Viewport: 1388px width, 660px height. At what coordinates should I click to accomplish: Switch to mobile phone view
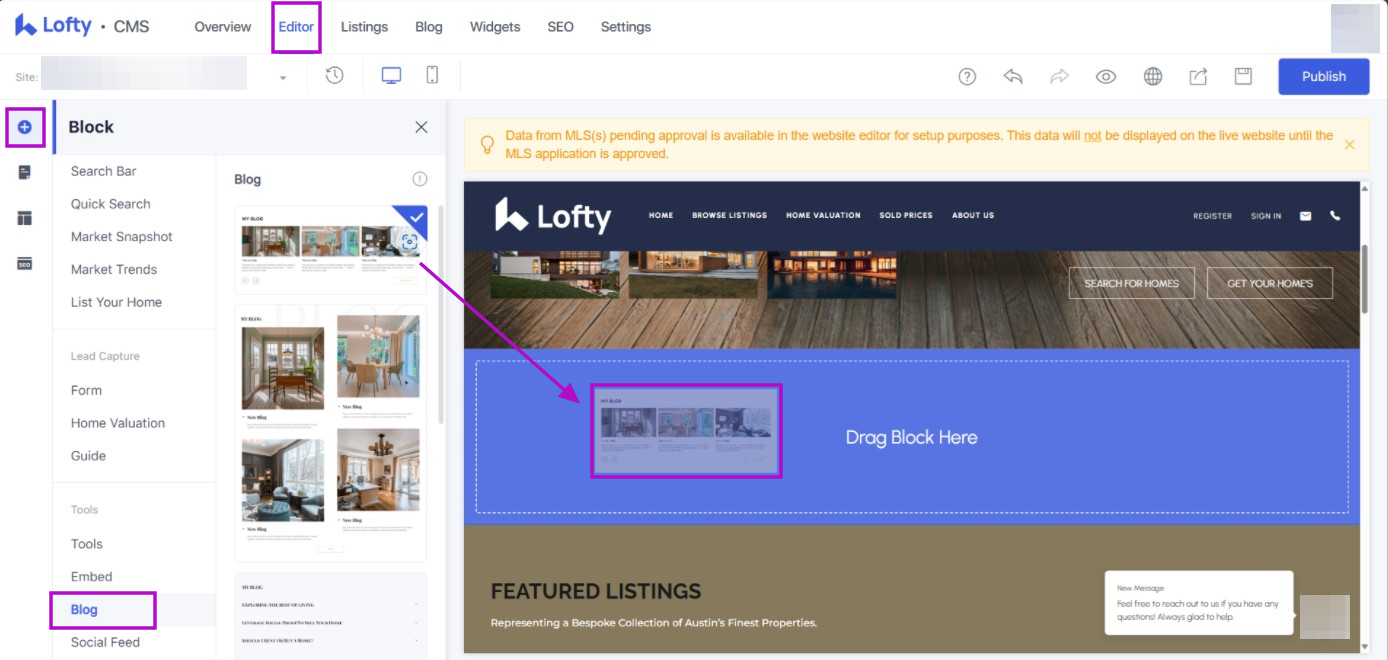(432, 76)
